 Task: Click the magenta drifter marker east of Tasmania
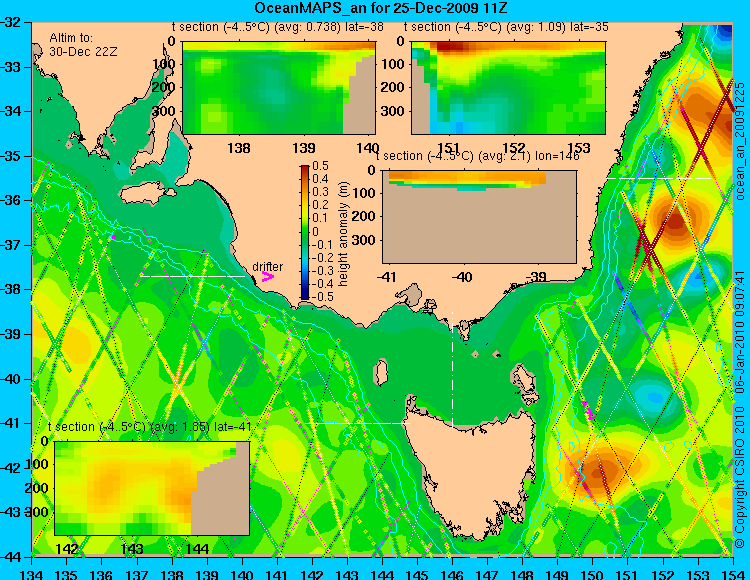pos(589,411)
